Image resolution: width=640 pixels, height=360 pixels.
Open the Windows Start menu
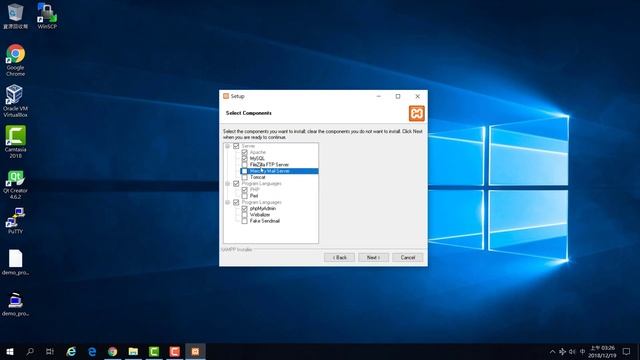(10, 351)
